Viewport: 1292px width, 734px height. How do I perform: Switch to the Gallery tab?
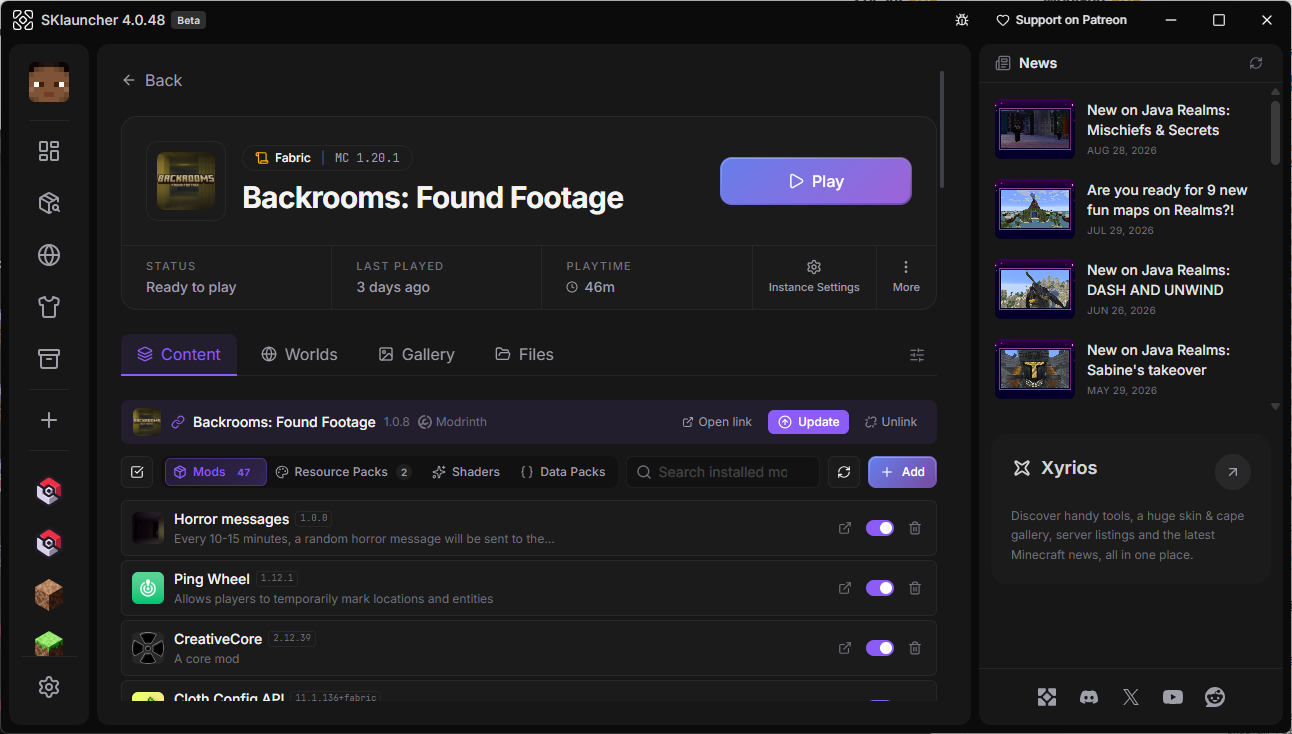tap(416, 355)
